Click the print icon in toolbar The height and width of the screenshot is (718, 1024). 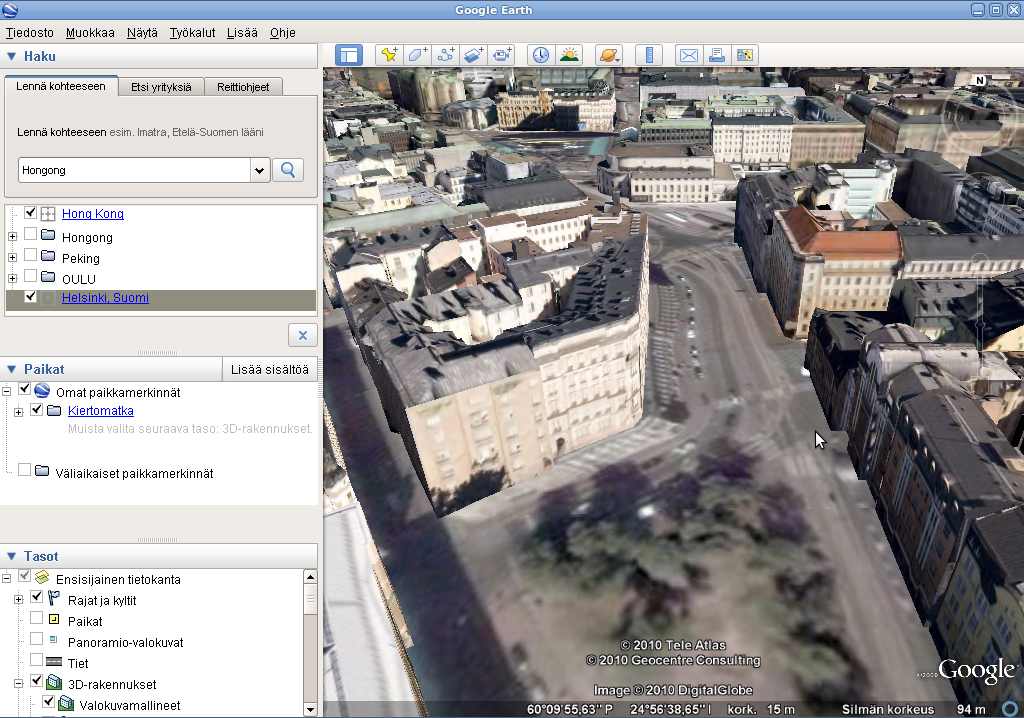(716, 55)
